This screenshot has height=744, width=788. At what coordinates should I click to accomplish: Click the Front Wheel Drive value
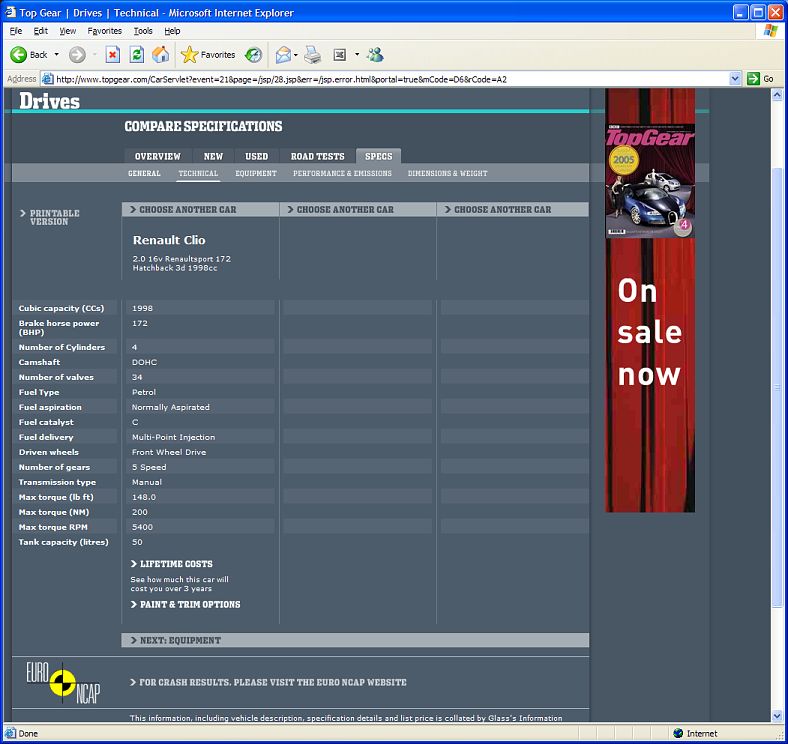click(x=169, y=452)
